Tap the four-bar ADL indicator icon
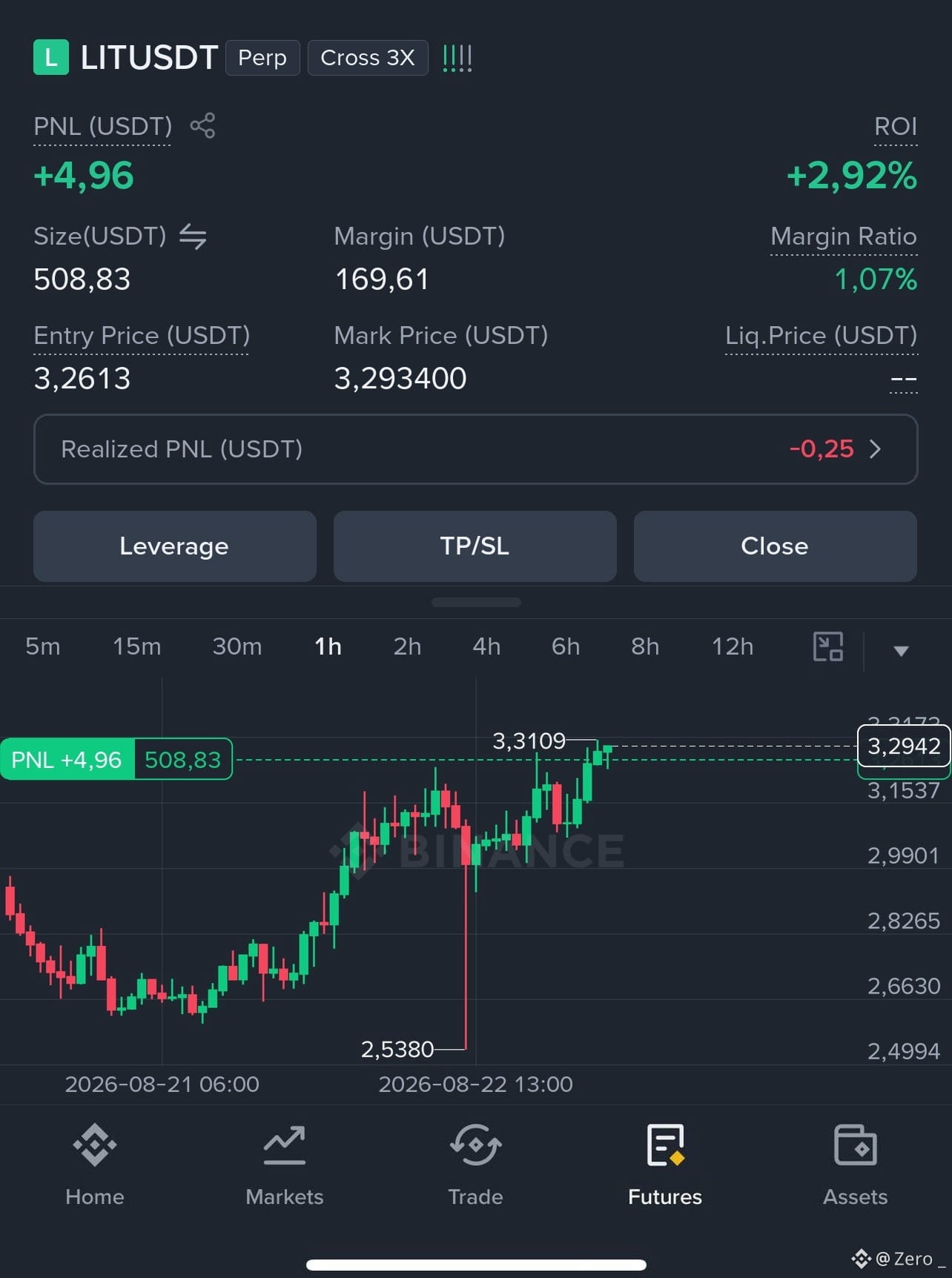 tap(457, 58)
